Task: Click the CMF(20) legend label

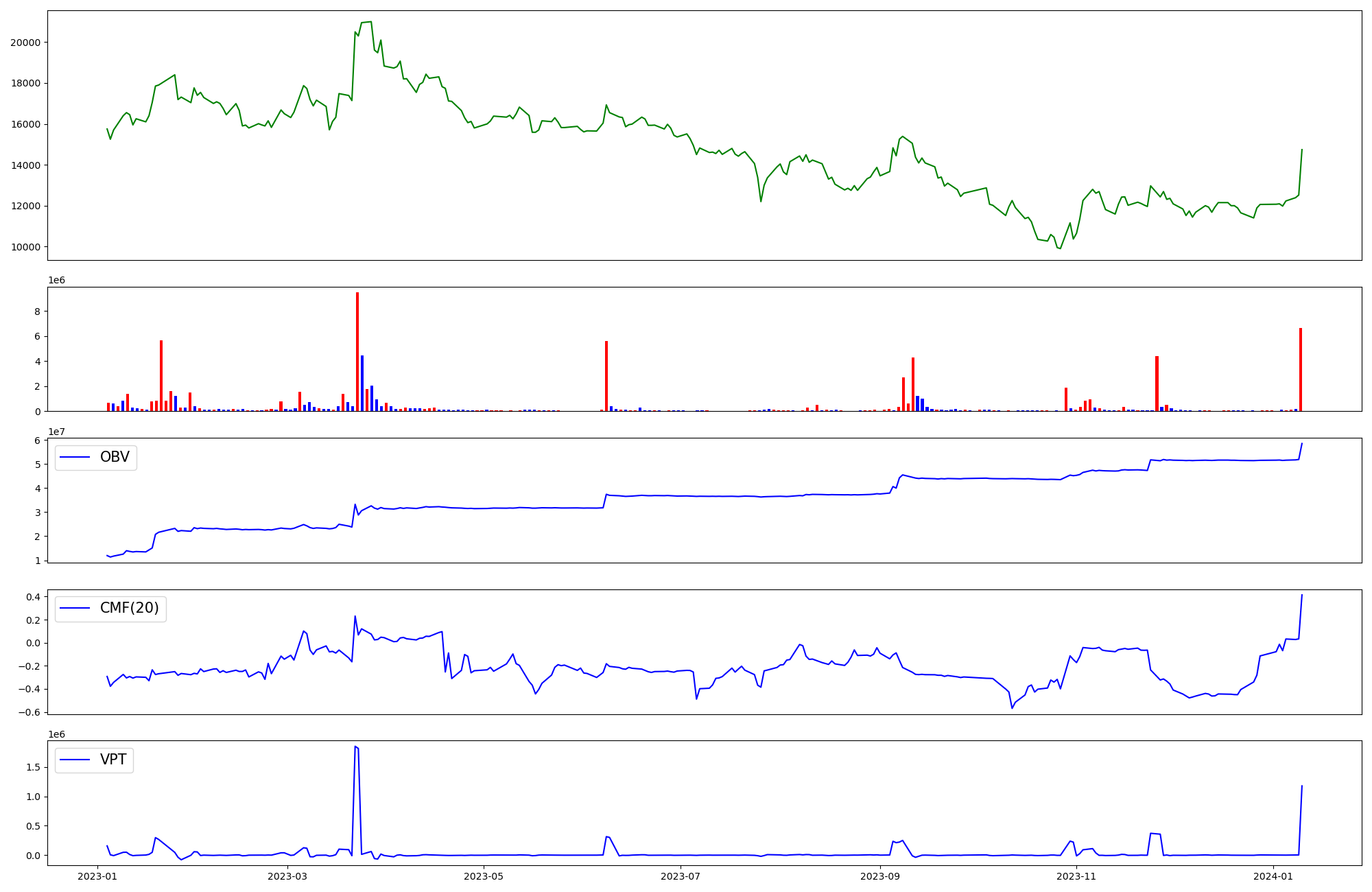Action: coord(129,608)
